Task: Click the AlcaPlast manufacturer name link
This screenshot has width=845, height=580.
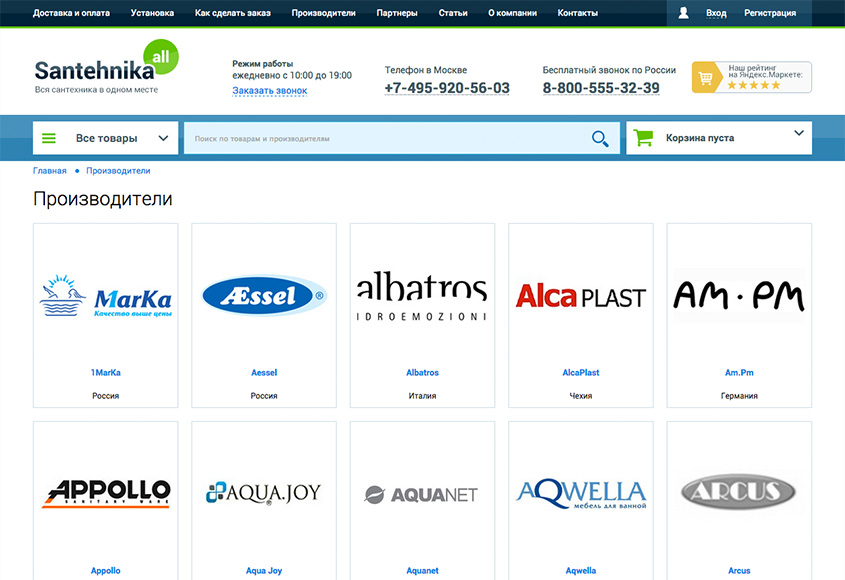Action: [x=581, y=372]
